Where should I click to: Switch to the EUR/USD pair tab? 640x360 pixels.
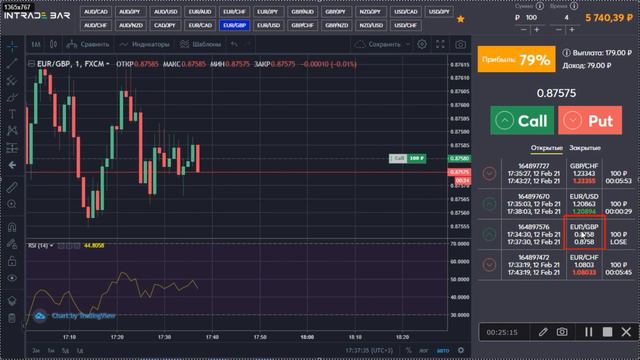tap(269, 25)
